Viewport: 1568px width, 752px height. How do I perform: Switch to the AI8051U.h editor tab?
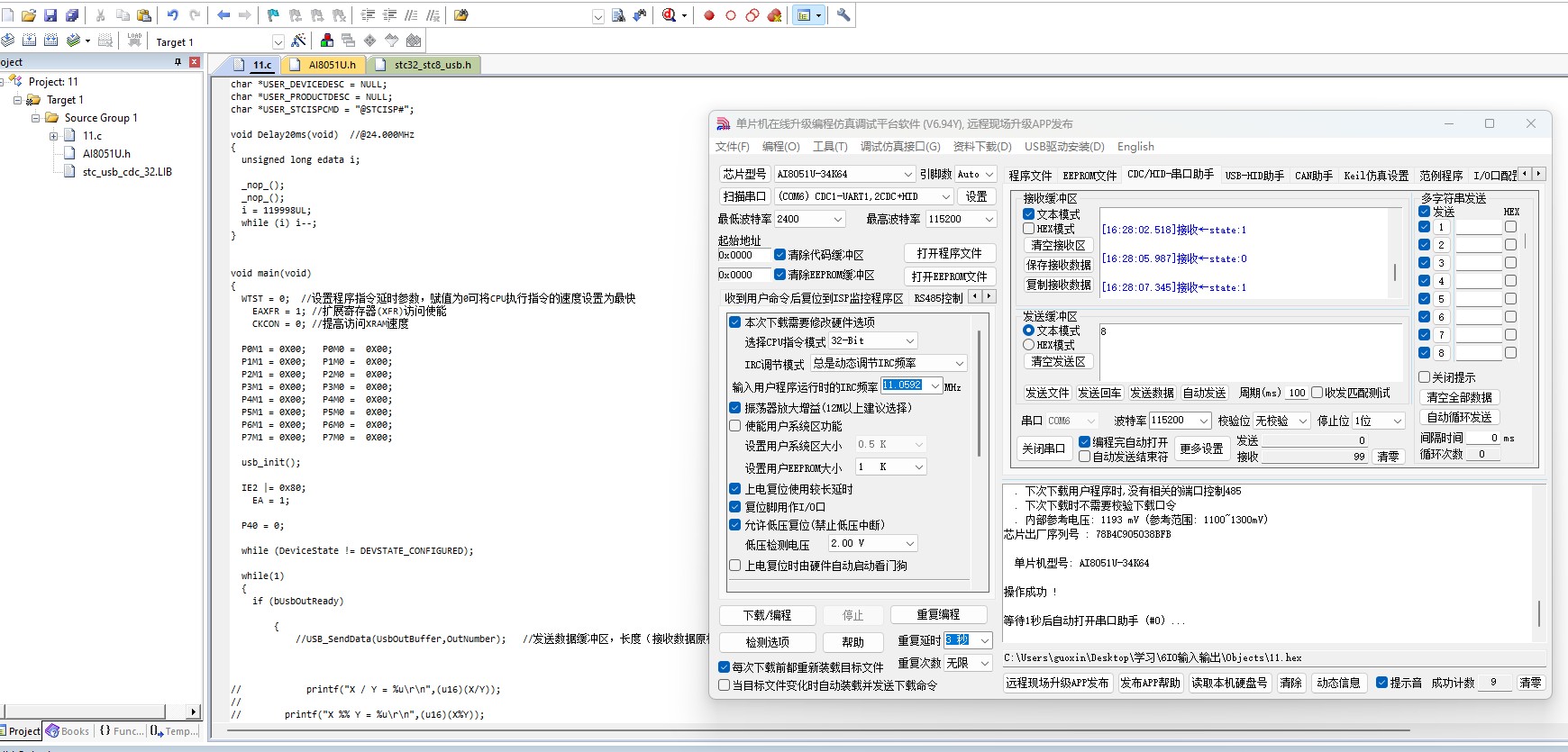331,65
